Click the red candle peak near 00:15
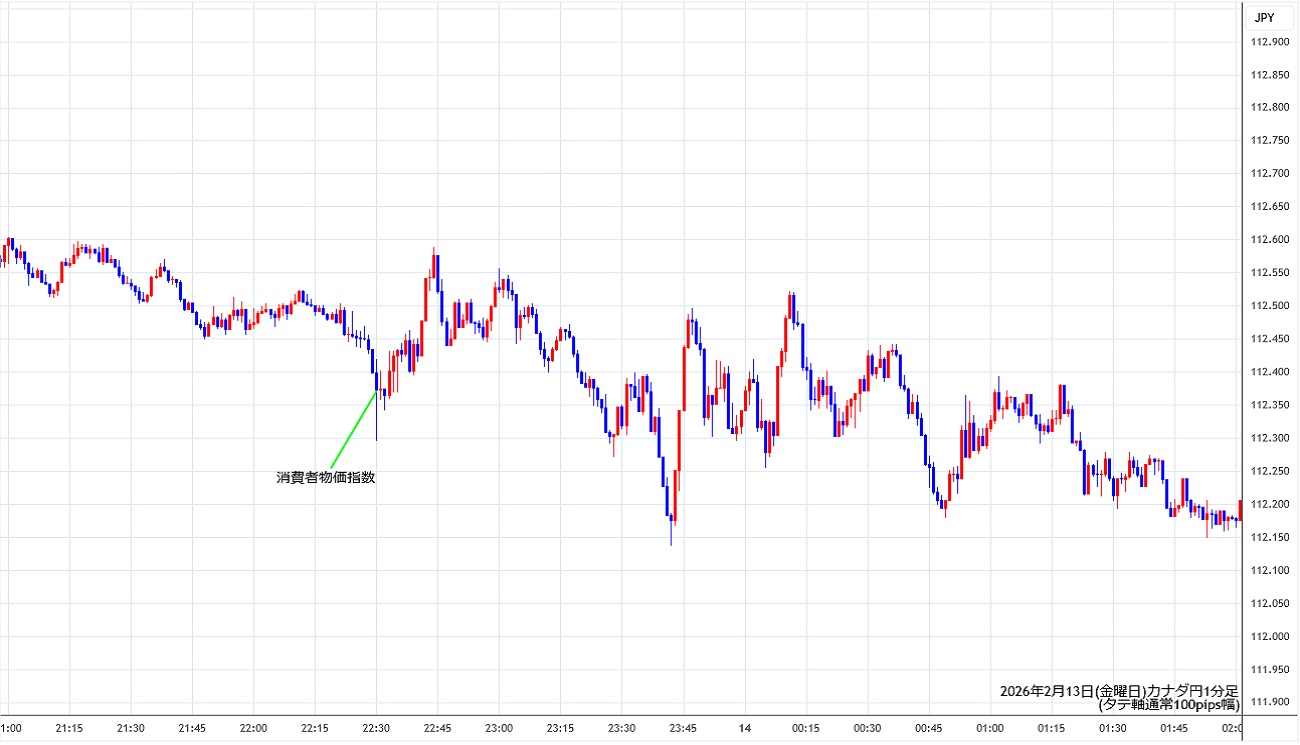 click(790, 305)
